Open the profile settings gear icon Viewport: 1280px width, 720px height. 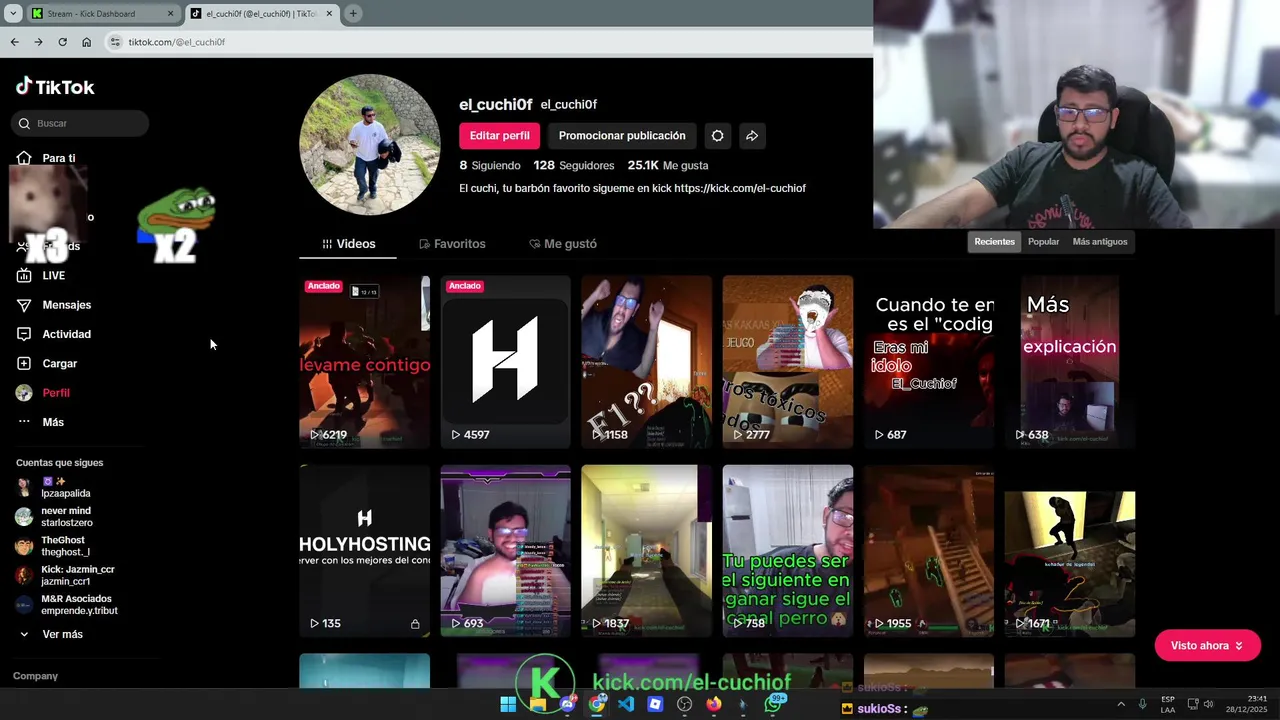click(717, 136)
